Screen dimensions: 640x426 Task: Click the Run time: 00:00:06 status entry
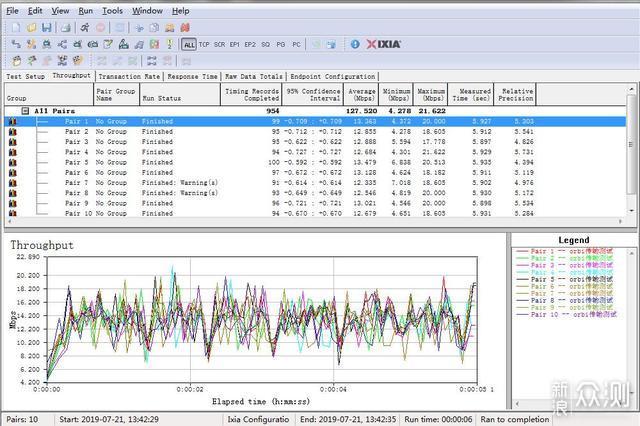pyautogui.click(x=438, y=419)
